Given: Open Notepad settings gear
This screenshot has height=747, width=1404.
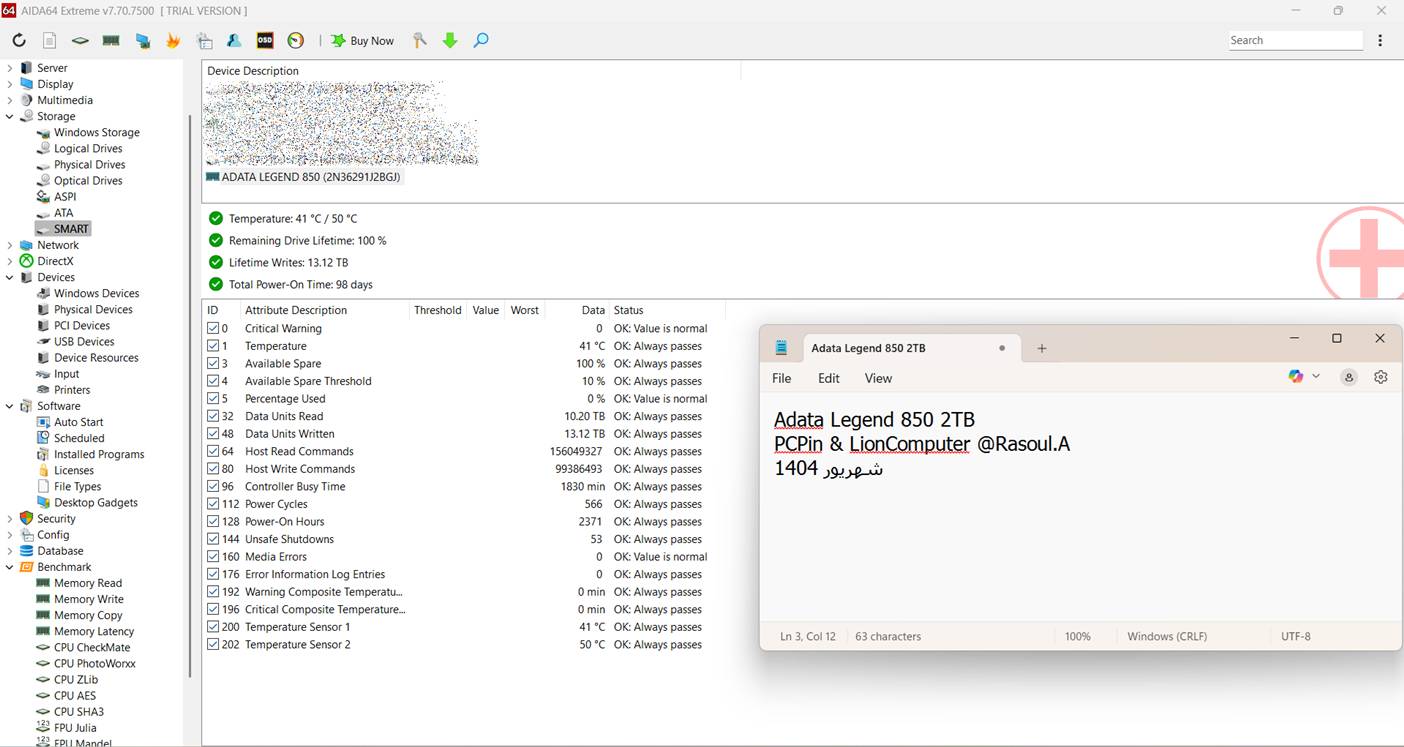Looking at the screenshot, I should point(1381,377).
